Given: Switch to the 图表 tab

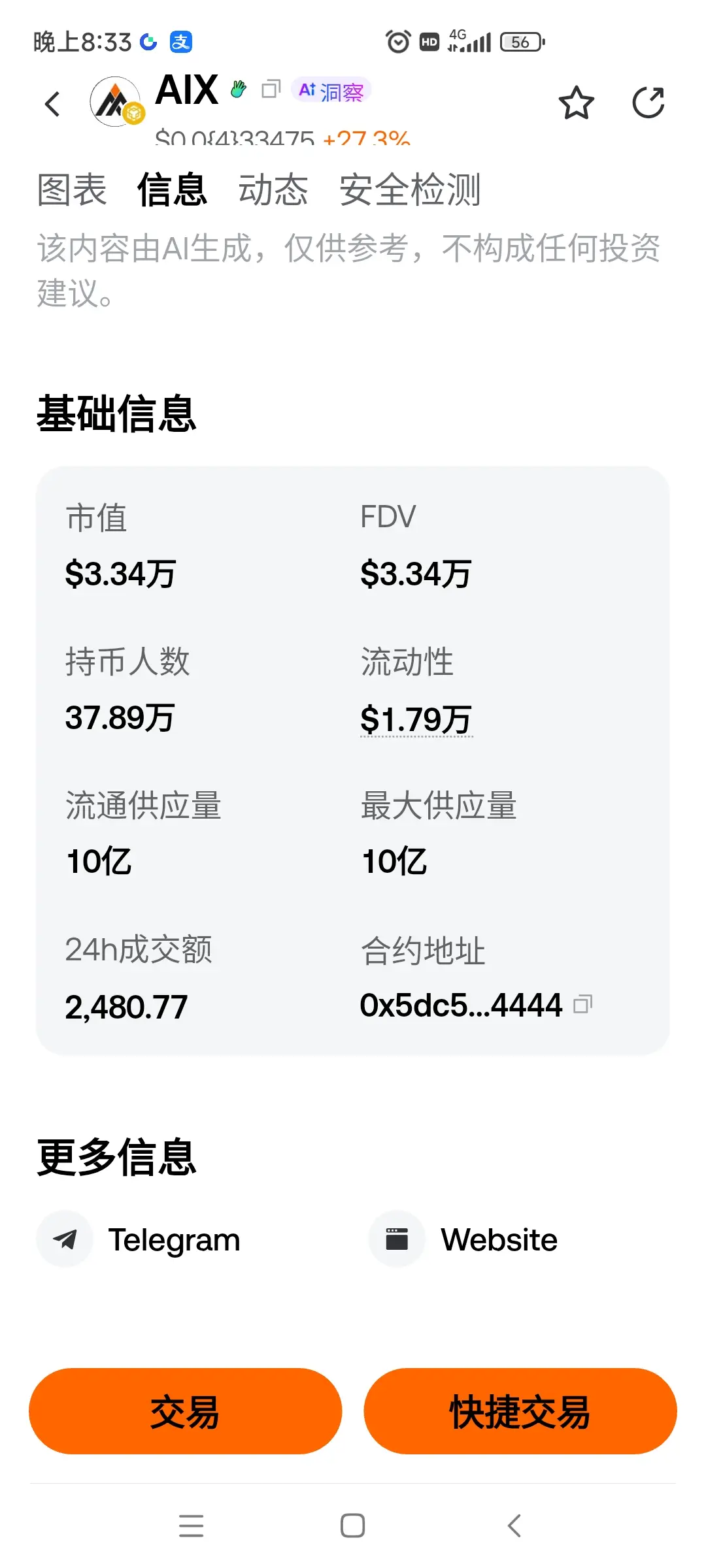Looking at the screenshot, I should point(72,190).
